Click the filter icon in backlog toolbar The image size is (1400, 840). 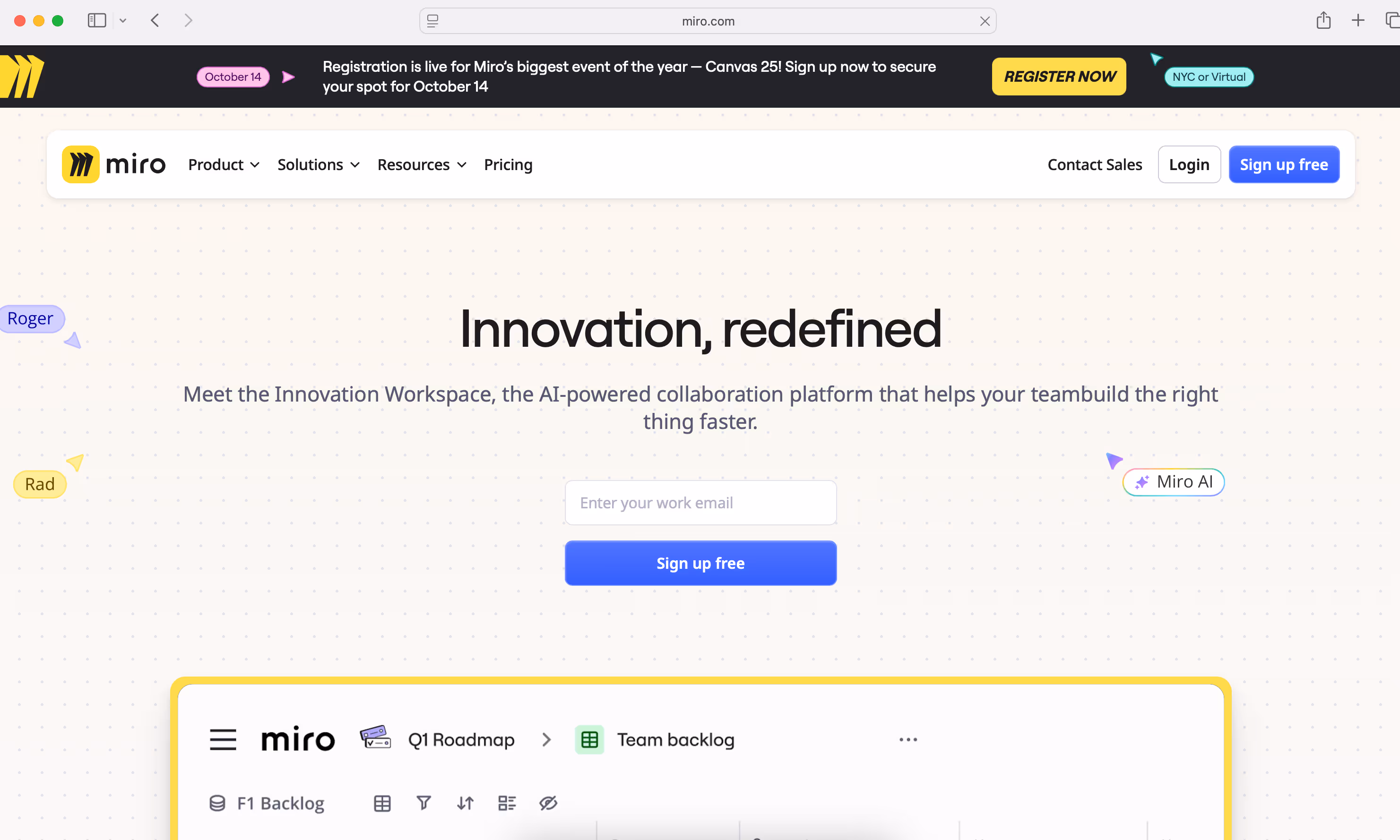[423, 803]
